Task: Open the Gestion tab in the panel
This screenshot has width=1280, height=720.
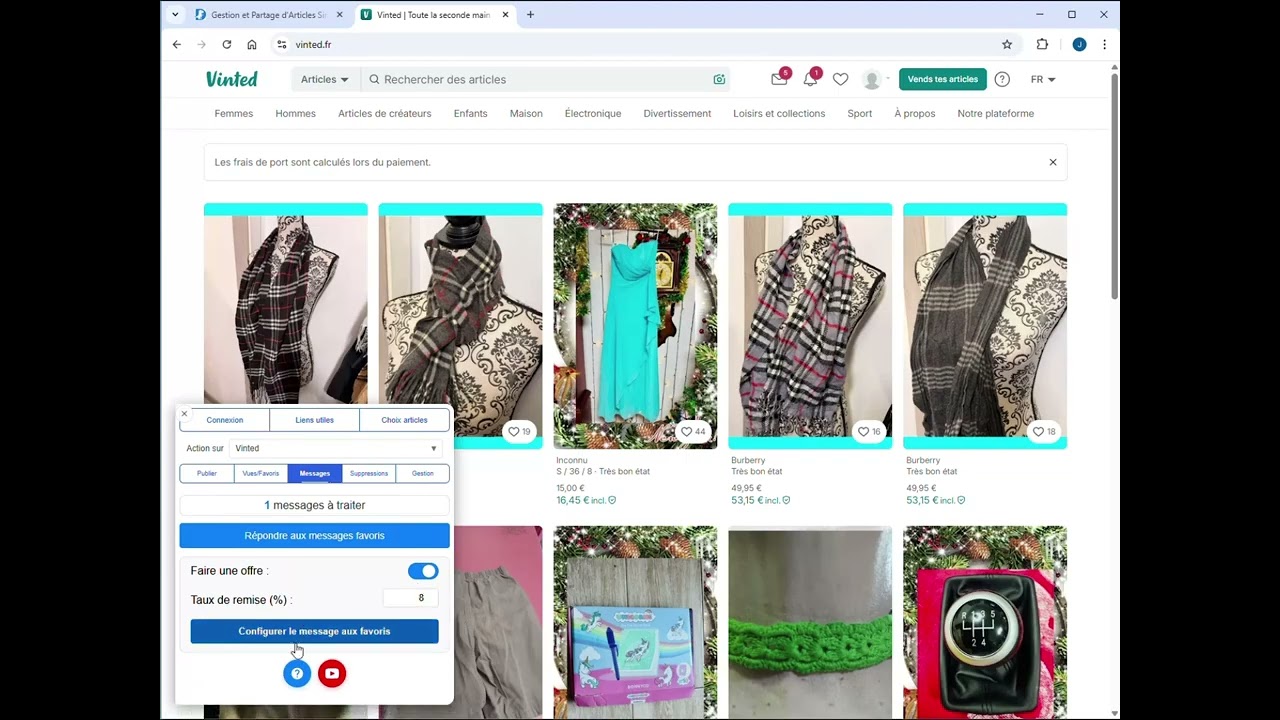Action: [423, 473]
